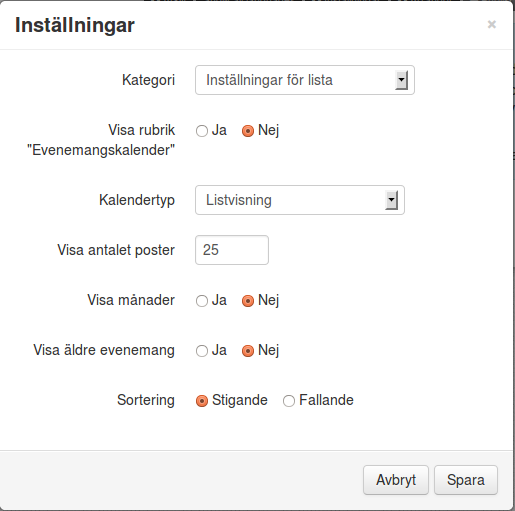Click the Kalendertyp field label
The height and width of the screenshot is (511, 515).
(x=137, y=200)
